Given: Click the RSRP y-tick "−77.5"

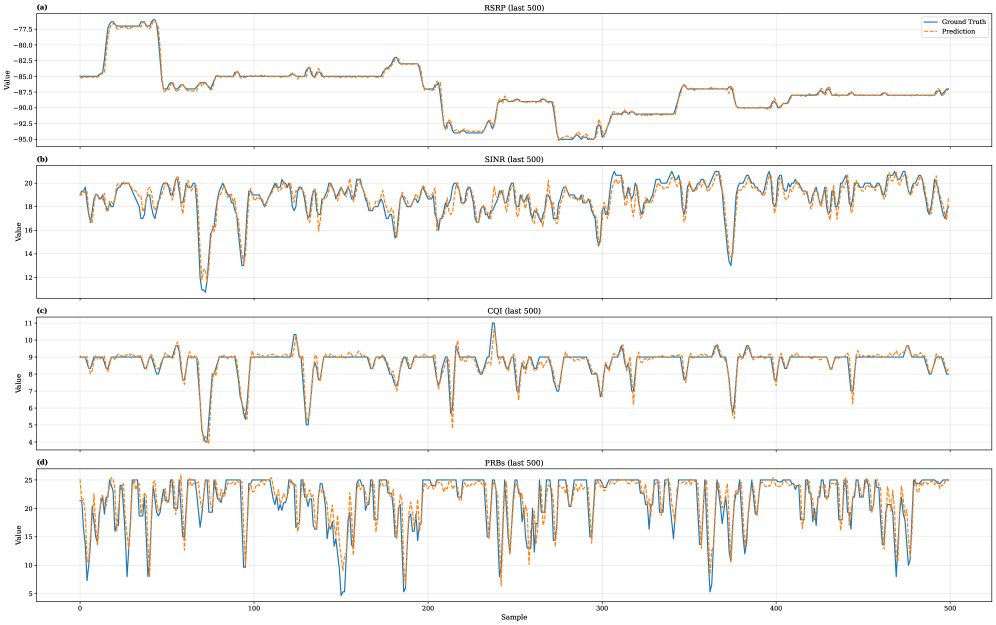Looking at the screenshot, I should [22, 30].
